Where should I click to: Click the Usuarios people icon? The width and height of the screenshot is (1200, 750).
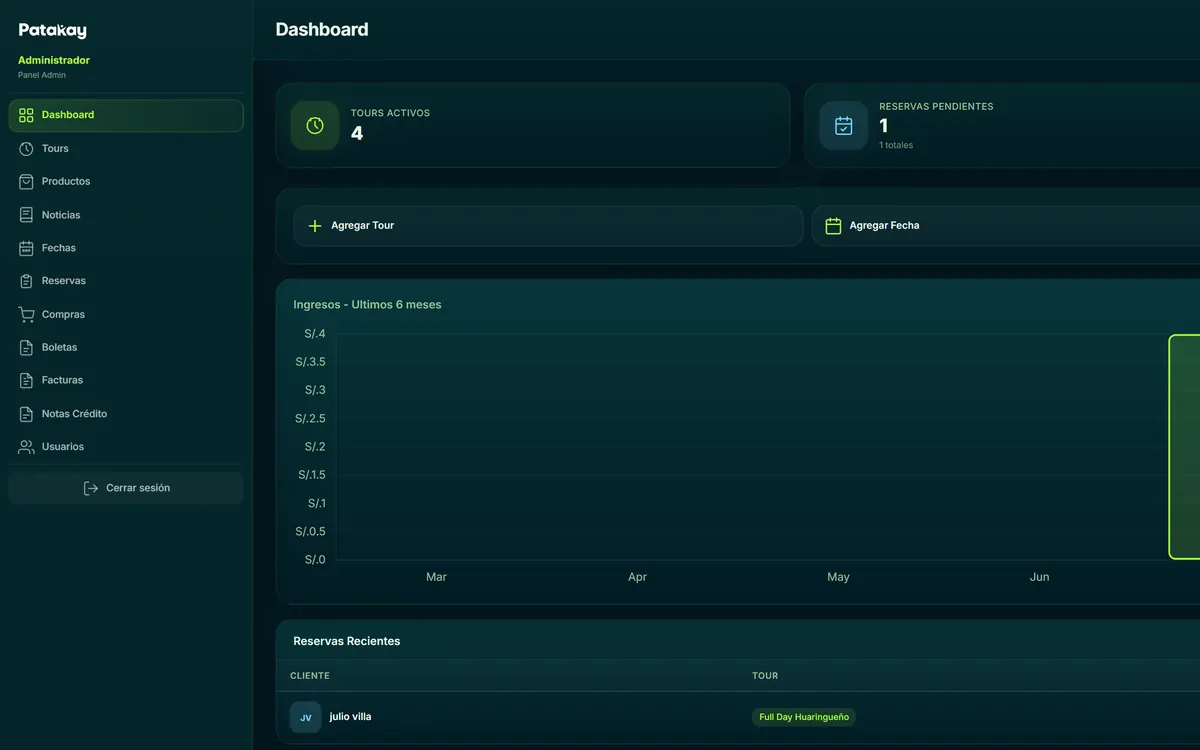(x=26, y=447)
